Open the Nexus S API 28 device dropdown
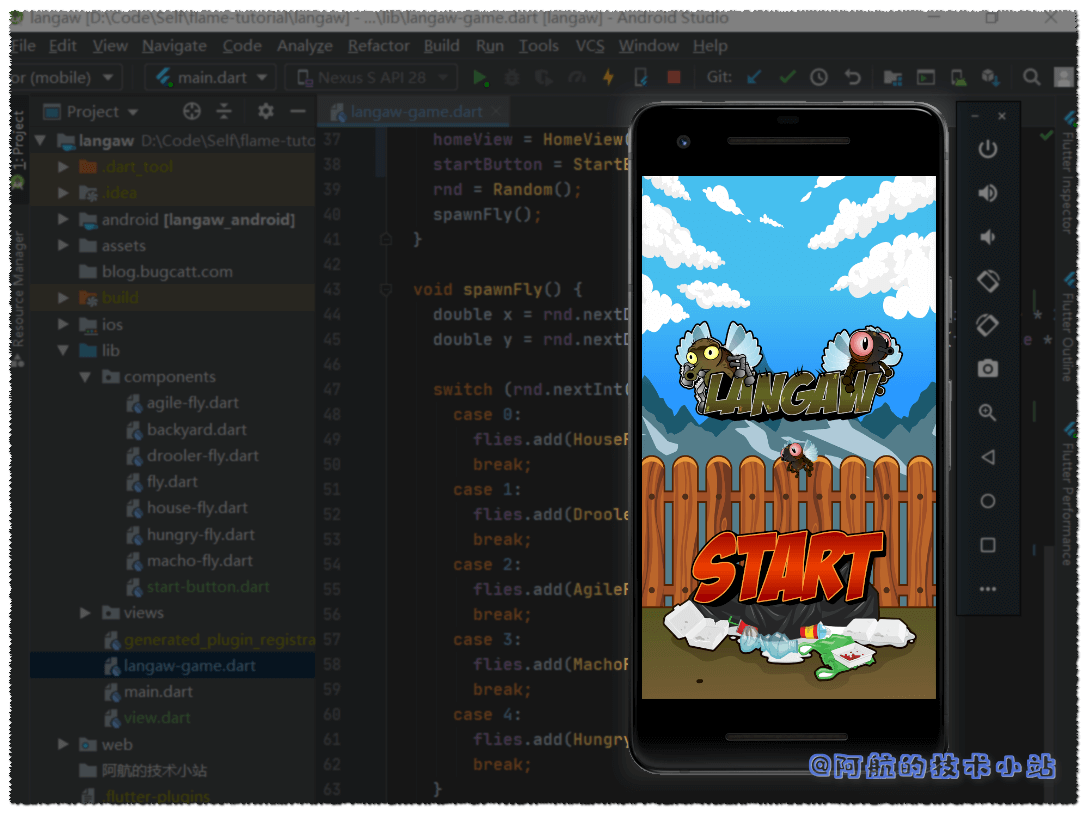This screenshot has width=1088, height=814. [372, 77]
